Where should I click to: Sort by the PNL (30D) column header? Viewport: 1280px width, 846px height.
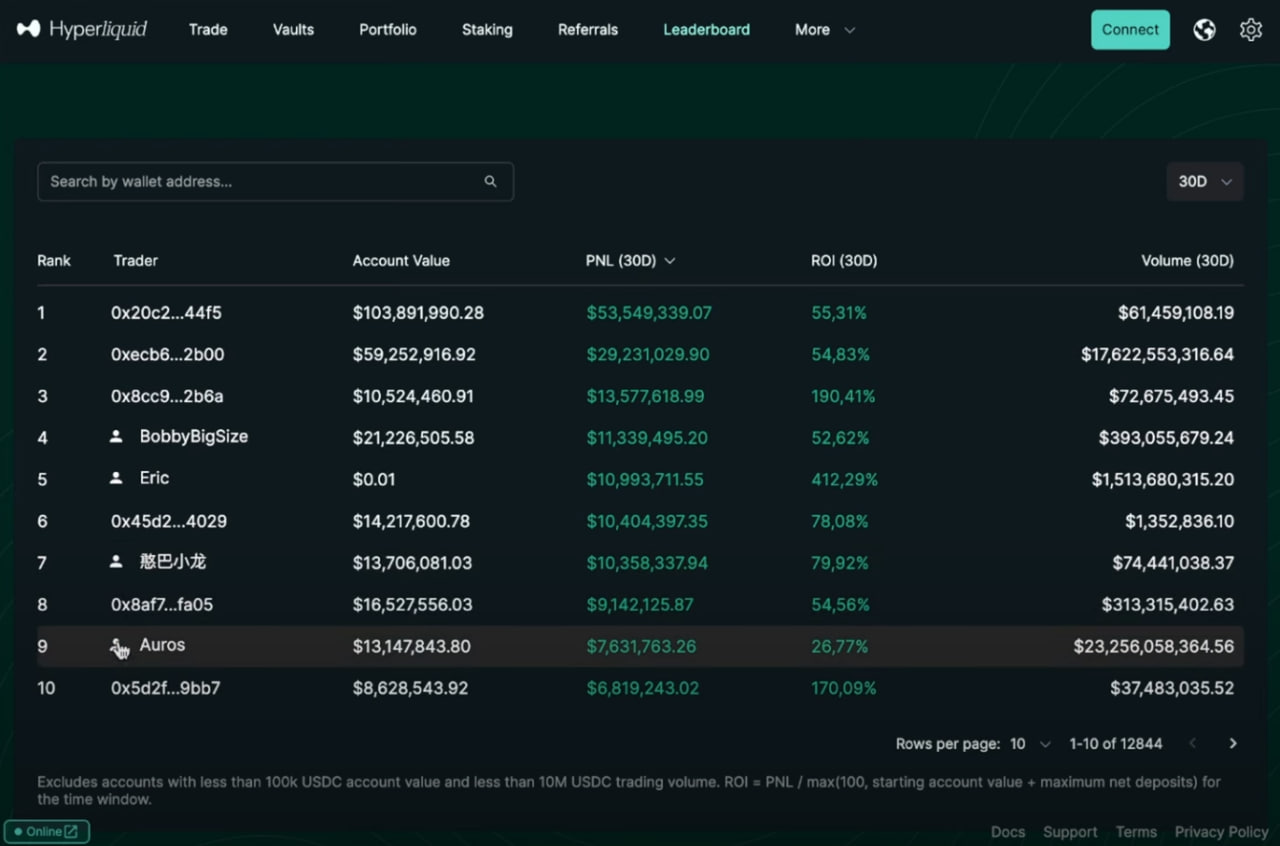[x=629, y=260]
